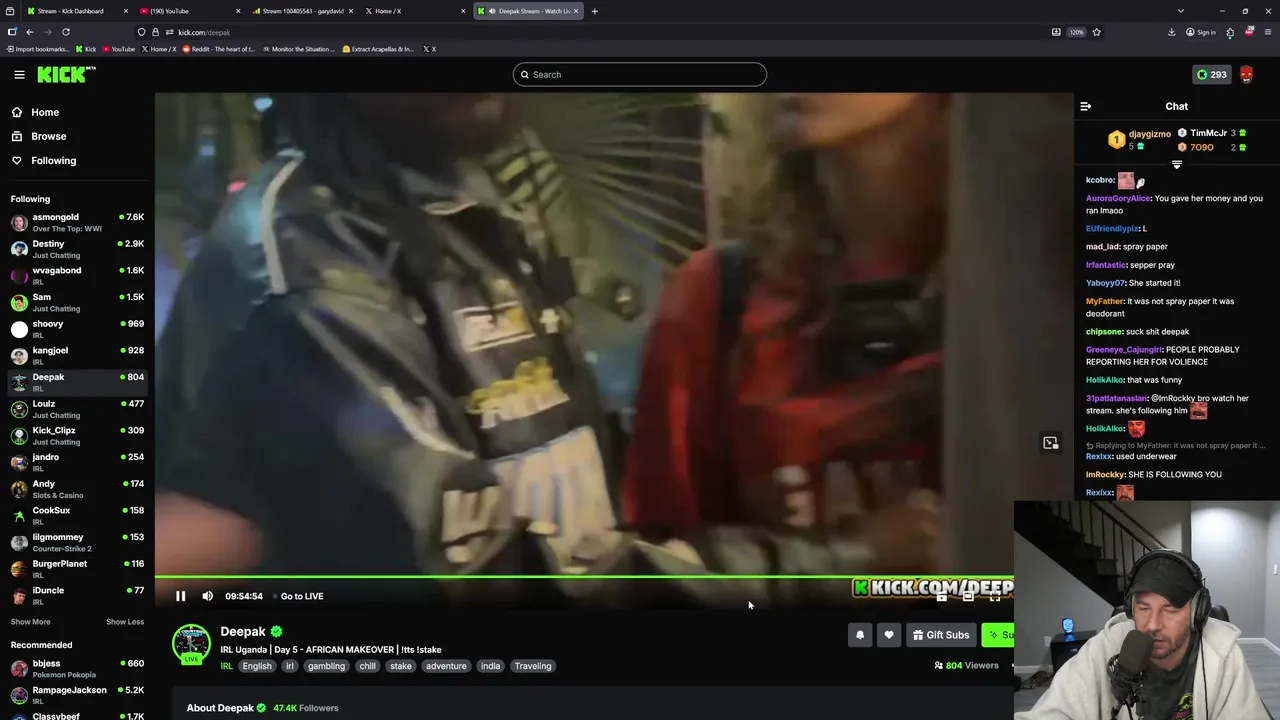
Task: Open Destiny channel from Following list
Action: pos(77,249)
